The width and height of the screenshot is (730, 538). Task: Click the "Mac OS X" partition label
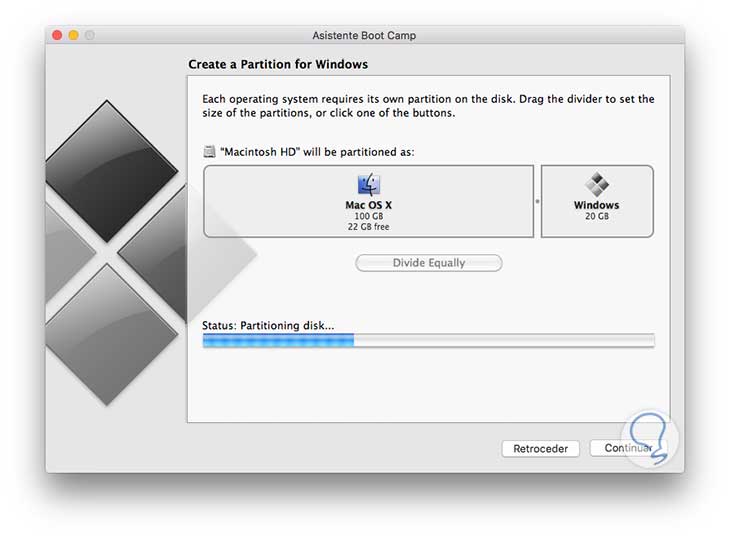[369, 205]
